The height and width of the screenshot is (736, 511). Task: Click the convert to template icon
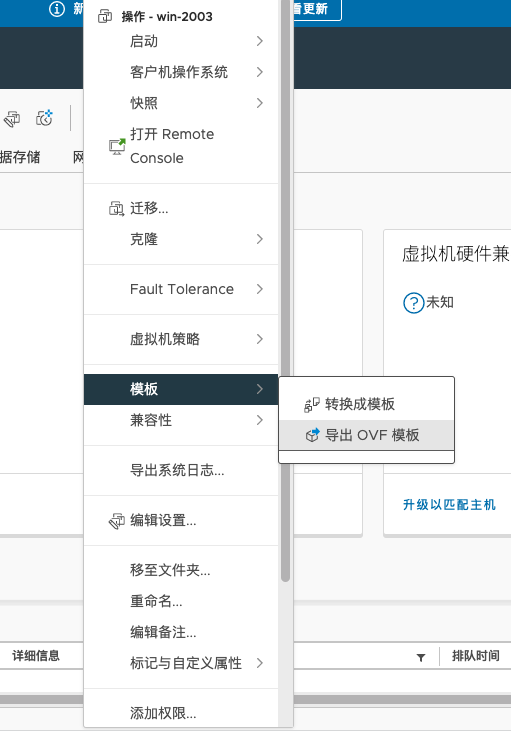[x=312, y=404]
